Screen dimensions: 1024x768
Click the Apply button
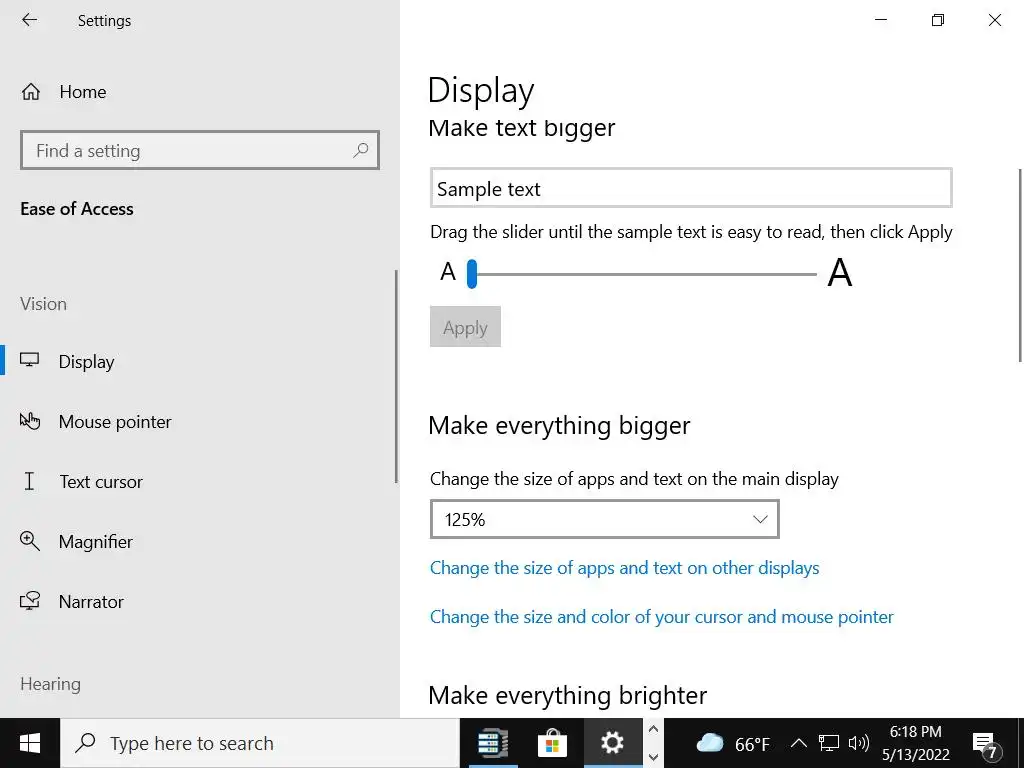click(x=465, y=327)
